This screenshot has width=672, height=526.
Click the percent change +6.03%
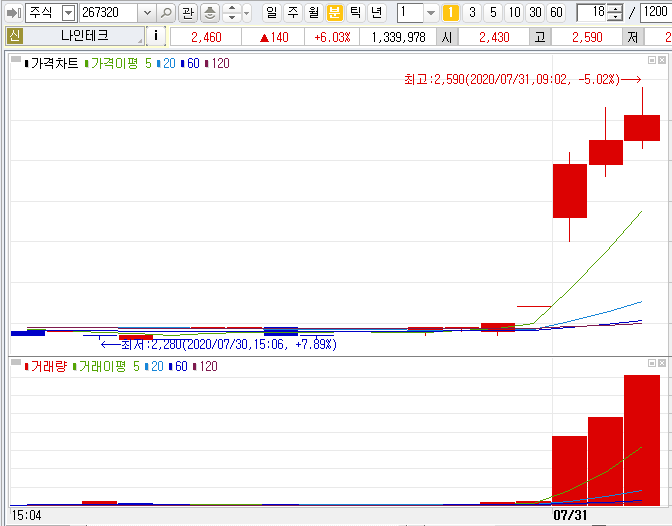pos(332,37)
